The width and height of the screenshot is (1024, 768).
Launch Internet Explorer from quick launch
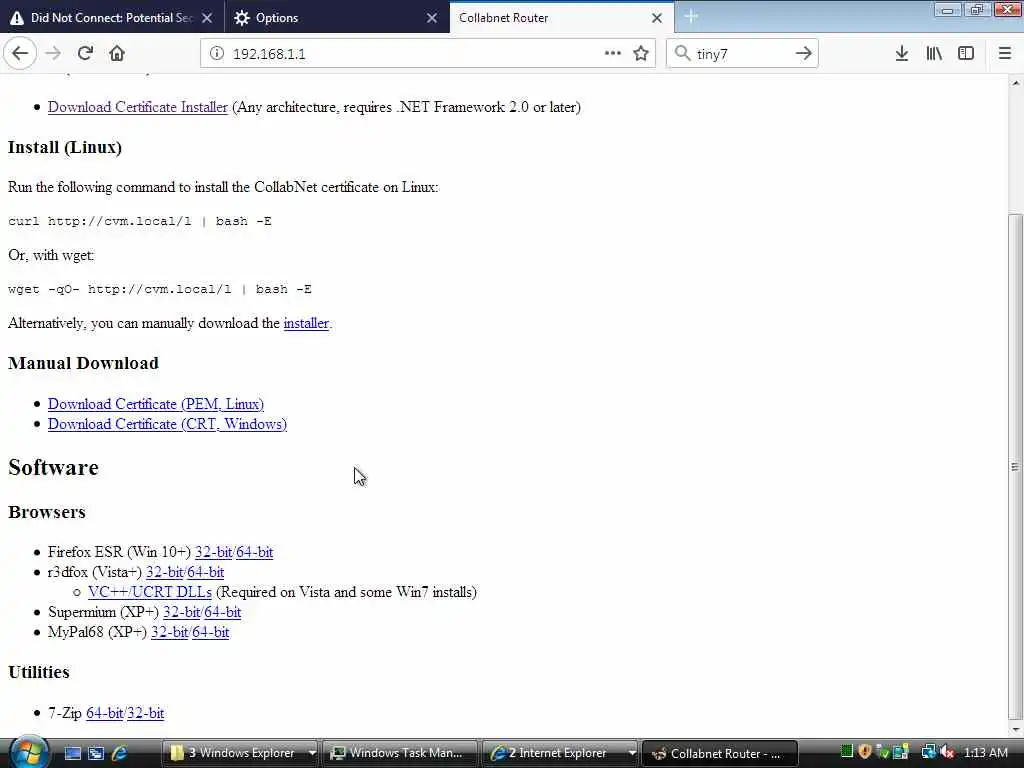click(x=120, y=753)
